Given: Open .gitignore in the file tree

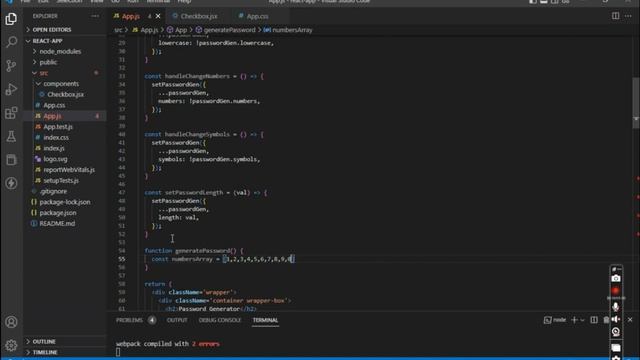Looking at the screenshot, I should (x=53, y=191).
